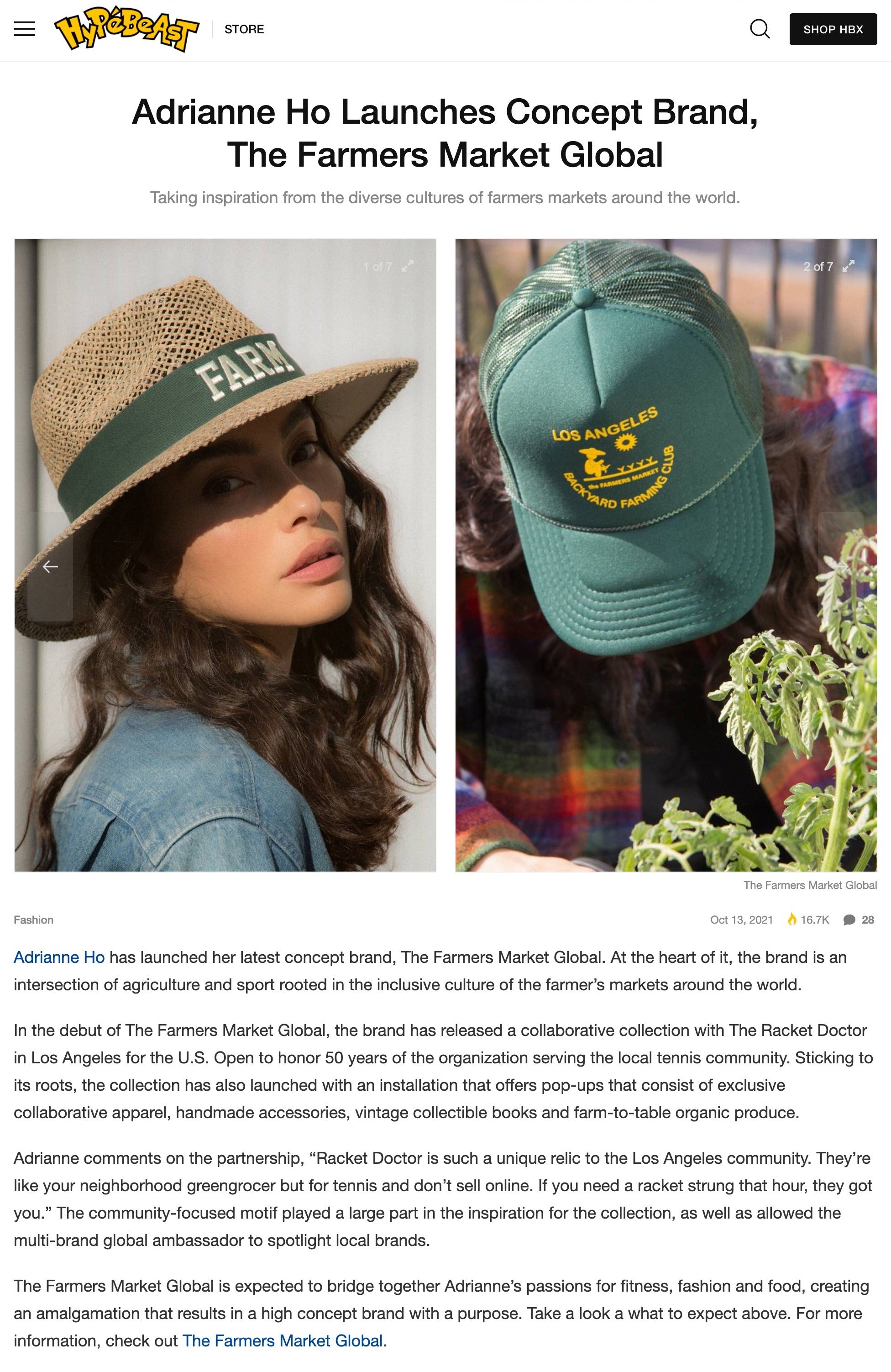Screen dimensions: 891x1372
Task: Open comments via speech bubble icon
Action: 849,920
